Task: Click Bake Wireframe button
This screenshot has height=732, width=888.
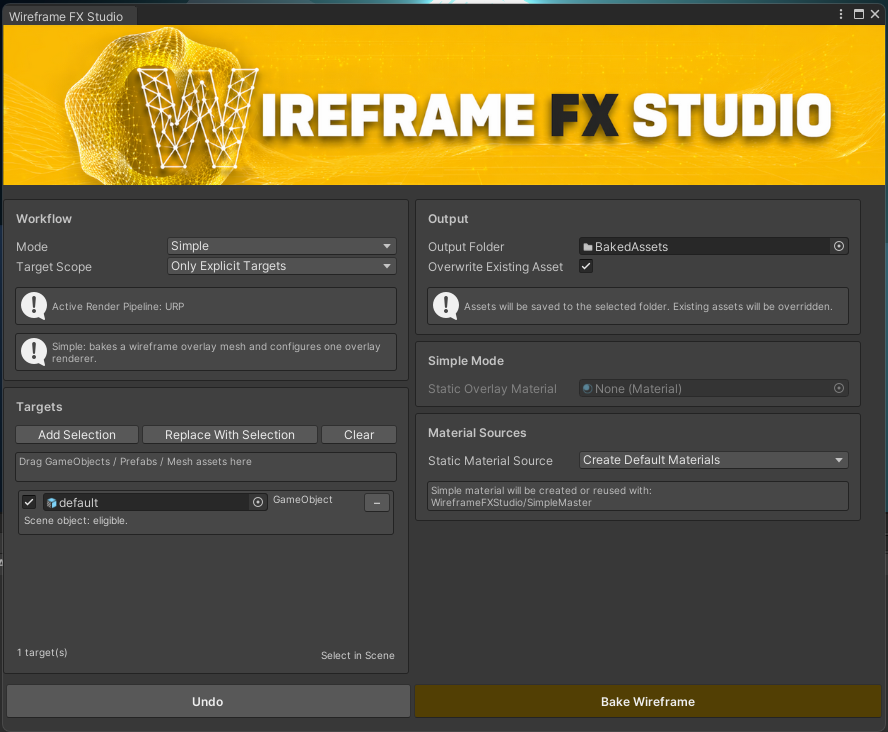Action: coord(647,701)
